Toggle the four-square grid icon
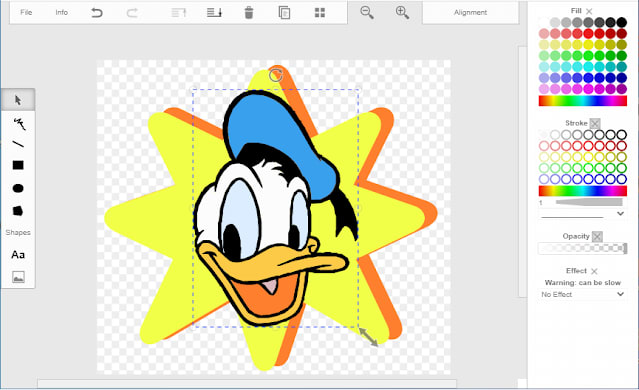The width and height of the screenshot is (639, 390). click(x=320, y=13)
